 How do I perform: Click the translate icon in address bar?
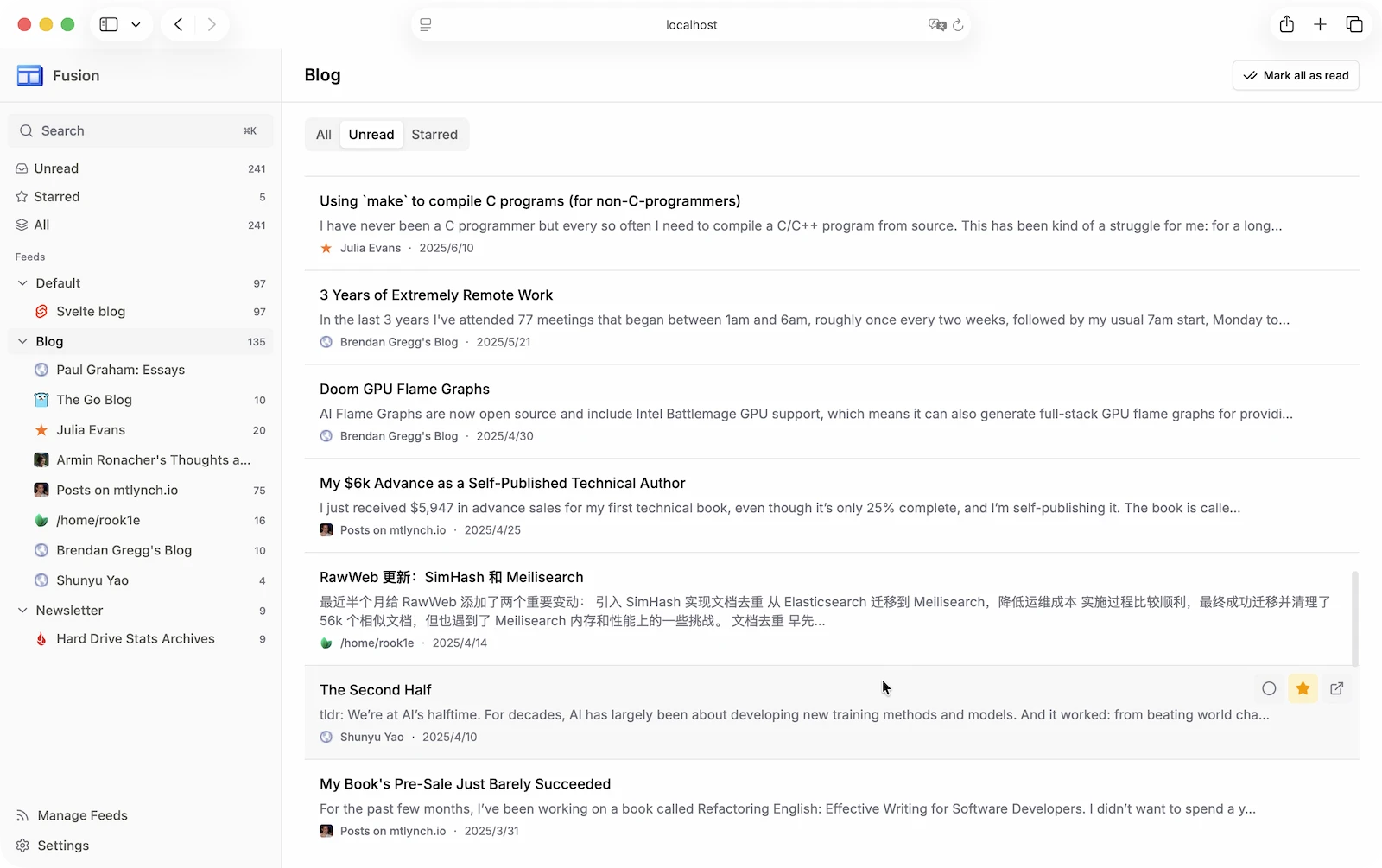936,25
